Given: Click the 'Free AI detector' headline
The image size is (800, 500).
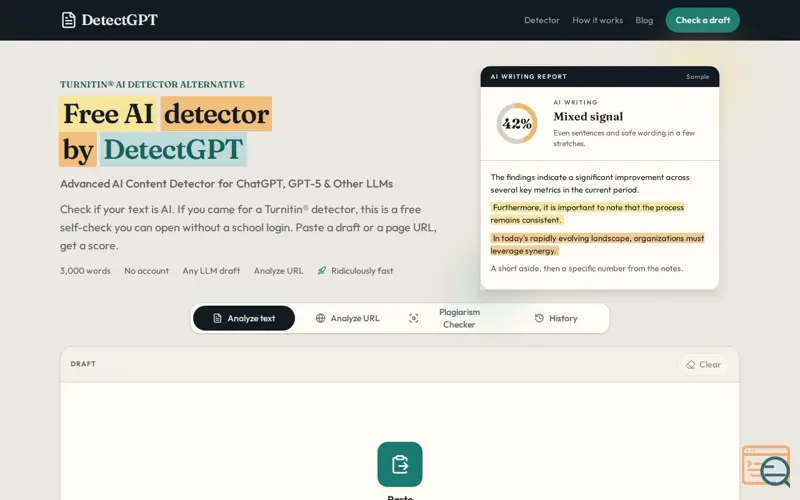Looking at the screenshot, I should coord(166,114).
